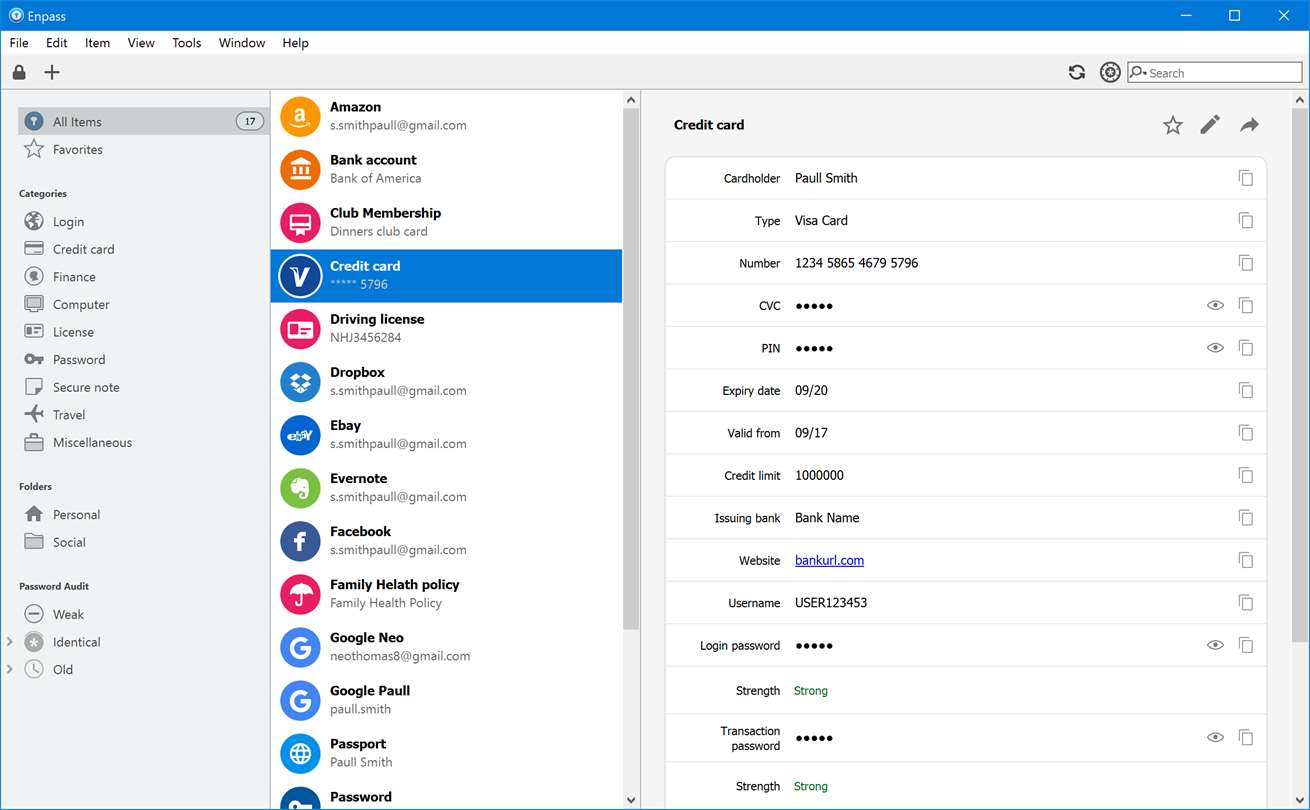
Task: Copy the Website field value
Action: pyautogui.click(x=1246, y=560)
